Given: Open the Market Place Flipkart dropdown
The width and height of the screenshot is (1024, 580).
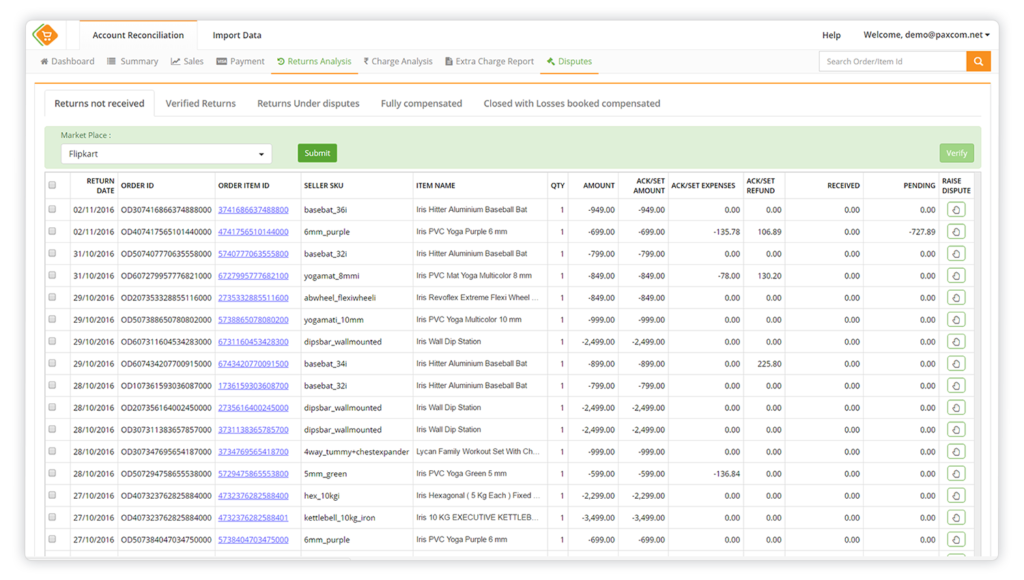Looking at the screenshot, I should click(x=165, y=153).
